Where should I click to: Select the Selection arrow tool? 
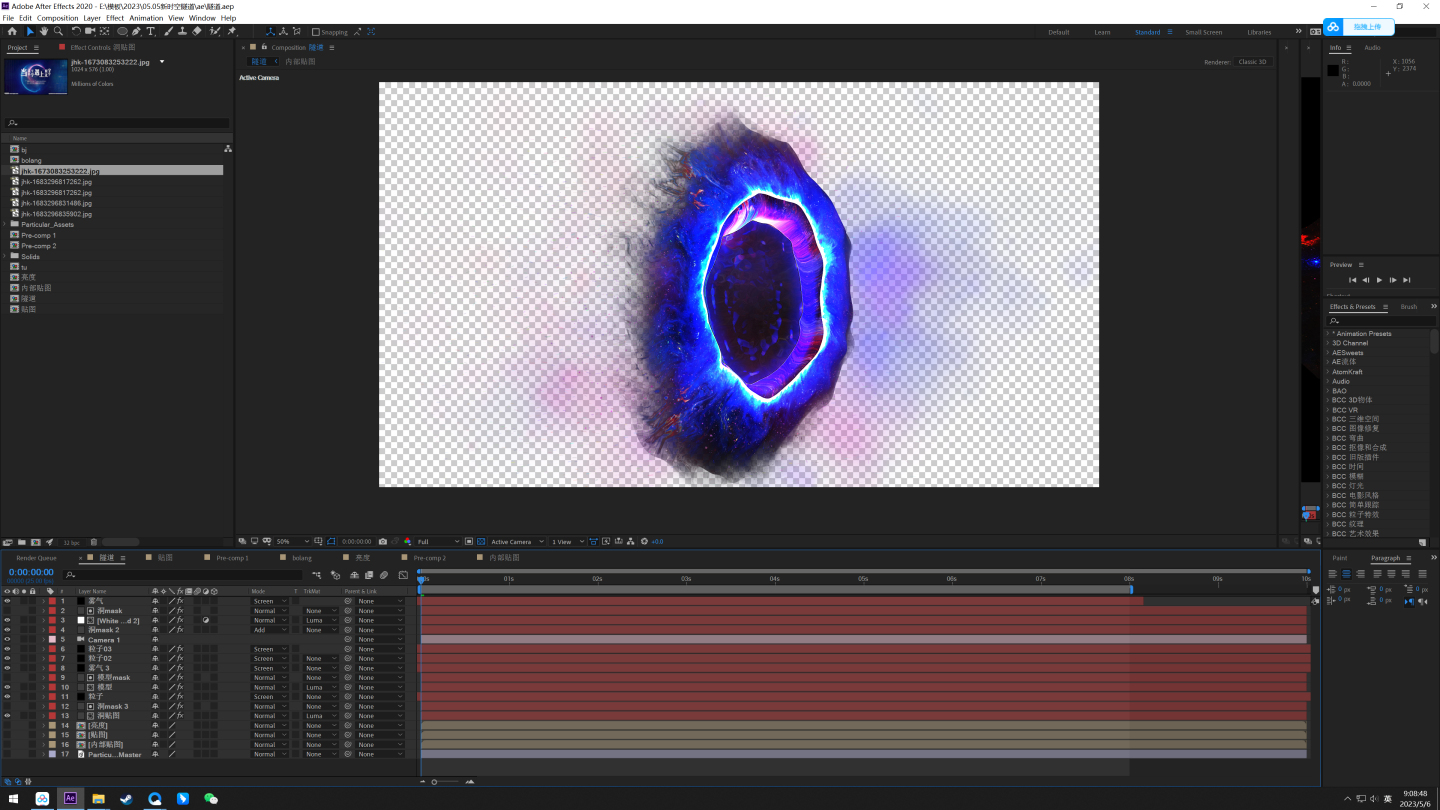[x=30, y=31]
